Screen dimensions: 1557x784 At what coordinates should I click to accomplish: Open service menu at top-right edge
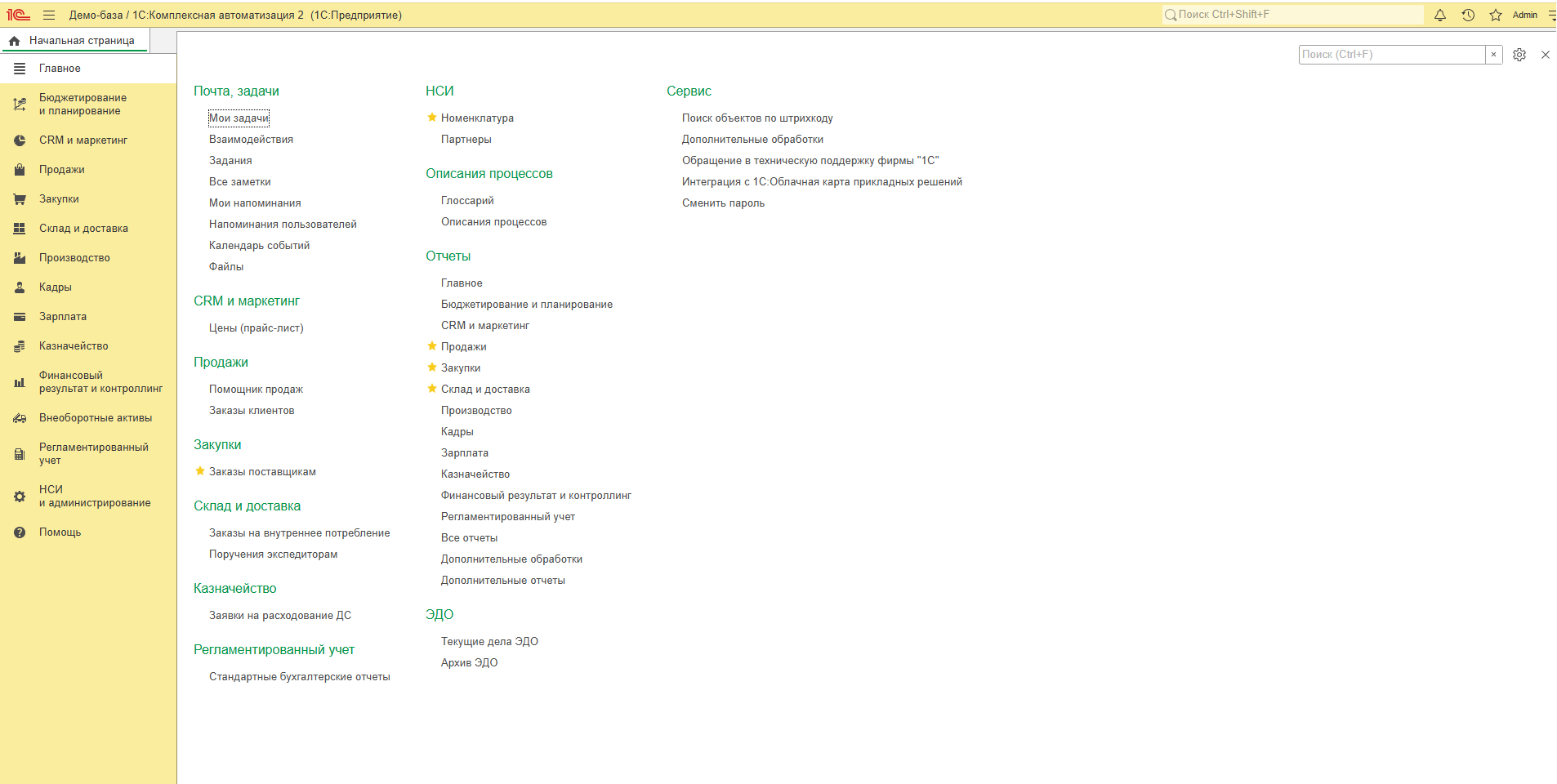[x=1551, y=15]
